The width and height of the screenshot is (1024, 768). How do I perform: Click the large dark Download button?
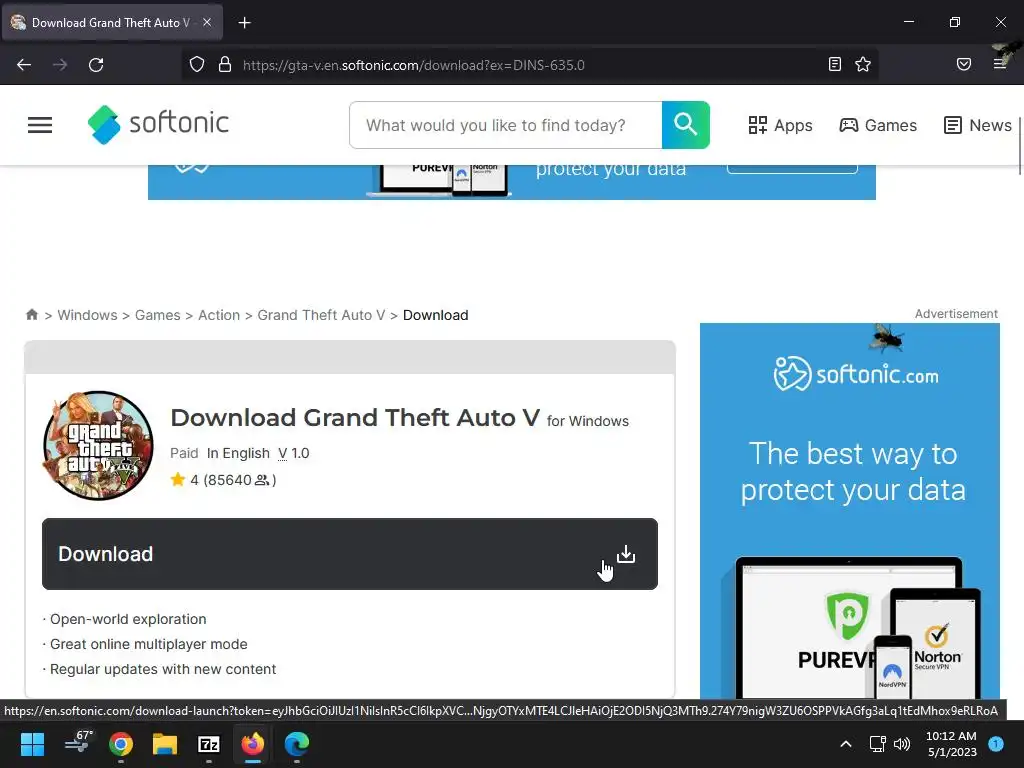click(349, 554)
